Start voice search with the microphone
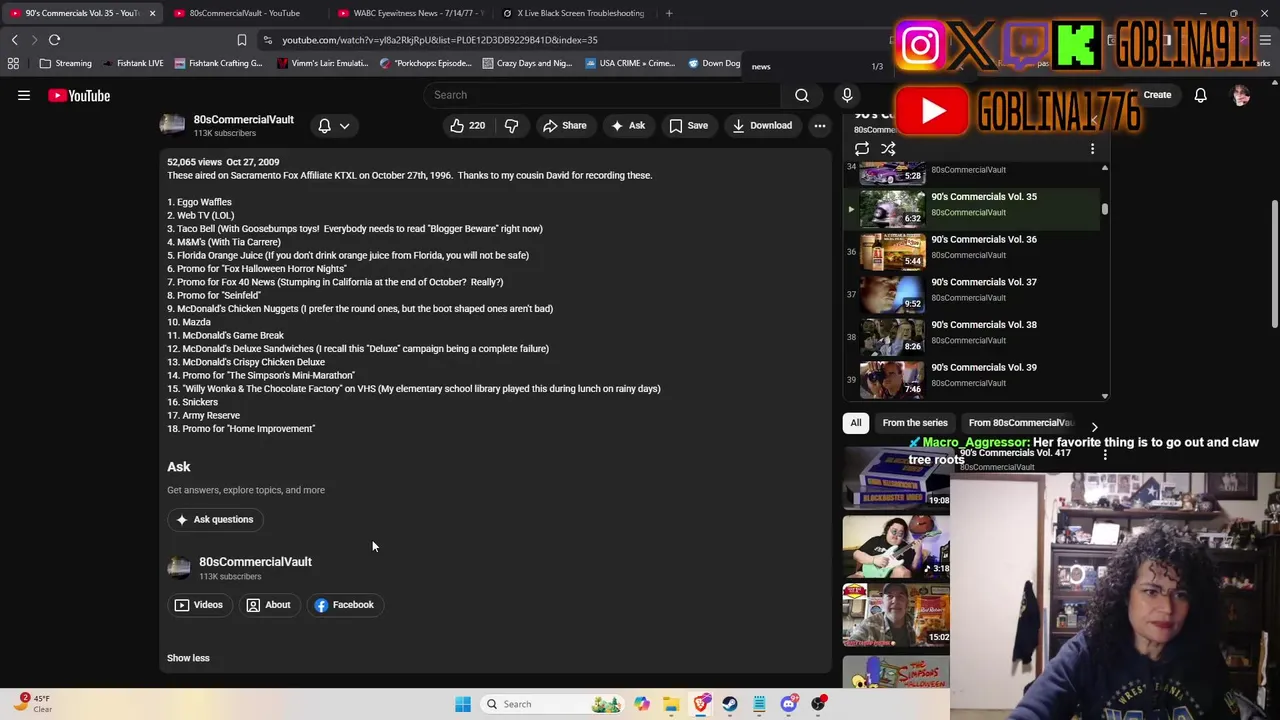Image resolution: width=1280 pixels, height=720 pixels. click(847, 95)
